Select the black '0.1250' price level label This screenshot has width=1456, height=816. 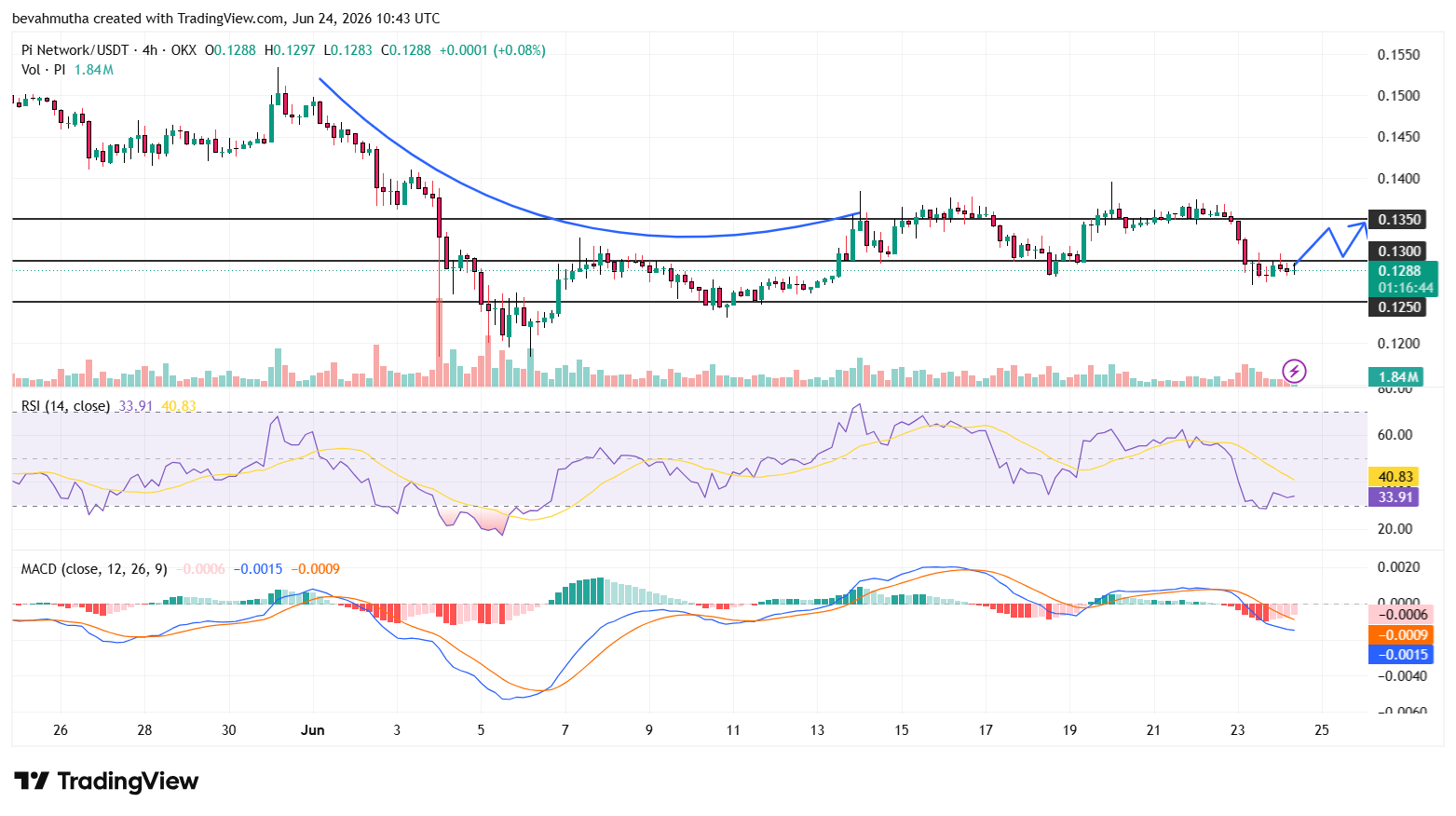pyautogui.click(x=1399, y=307)
